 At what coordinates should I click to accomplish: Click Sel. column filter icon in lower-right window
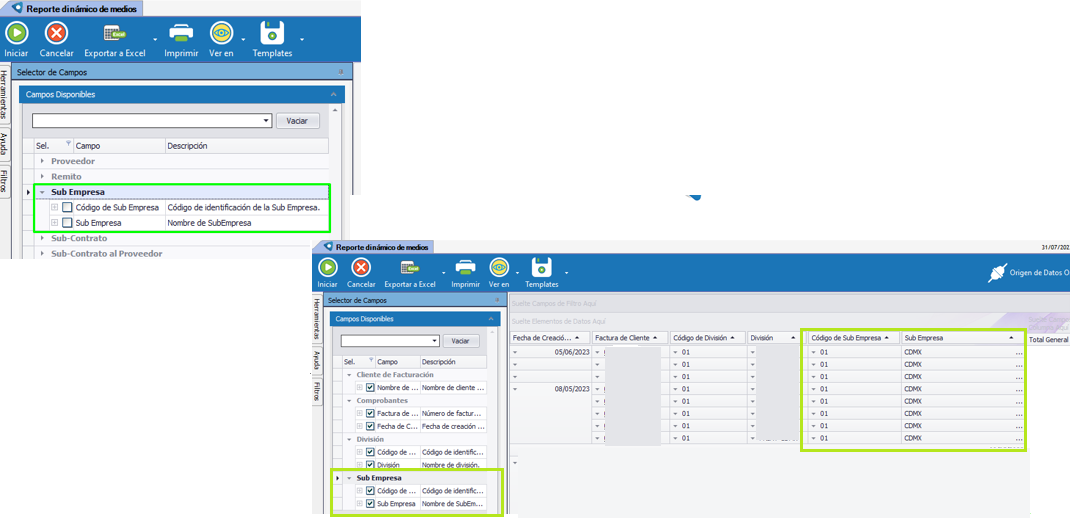(371, 360)
